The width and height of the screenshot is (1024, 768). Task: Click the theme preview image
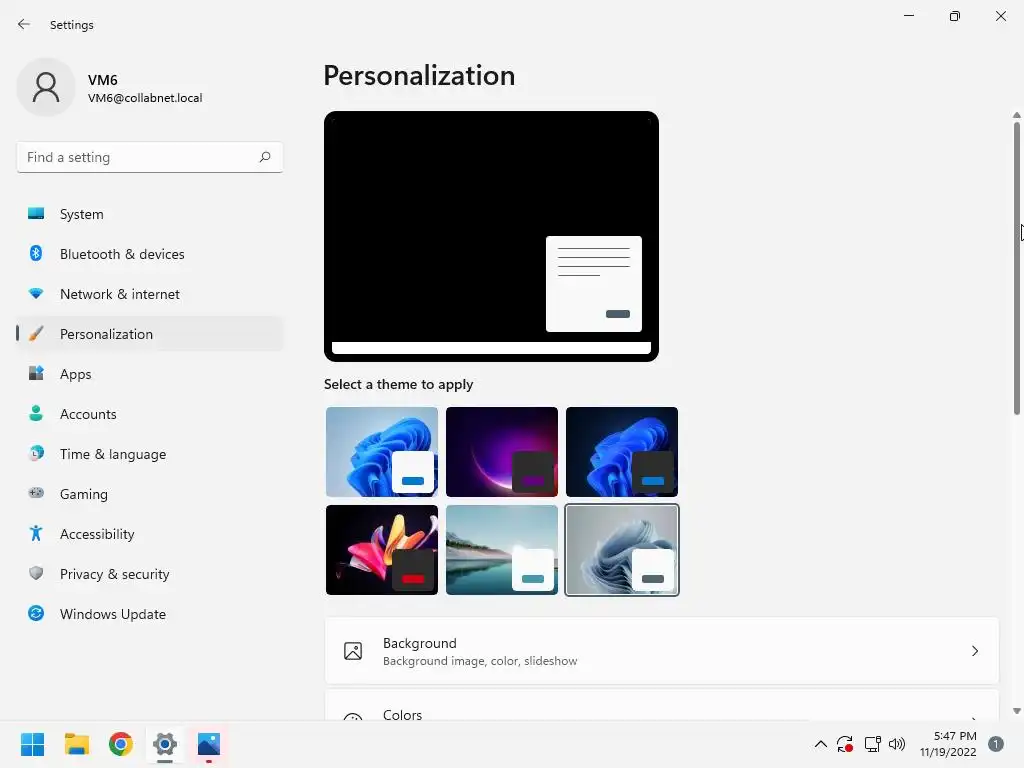[491, 236]
